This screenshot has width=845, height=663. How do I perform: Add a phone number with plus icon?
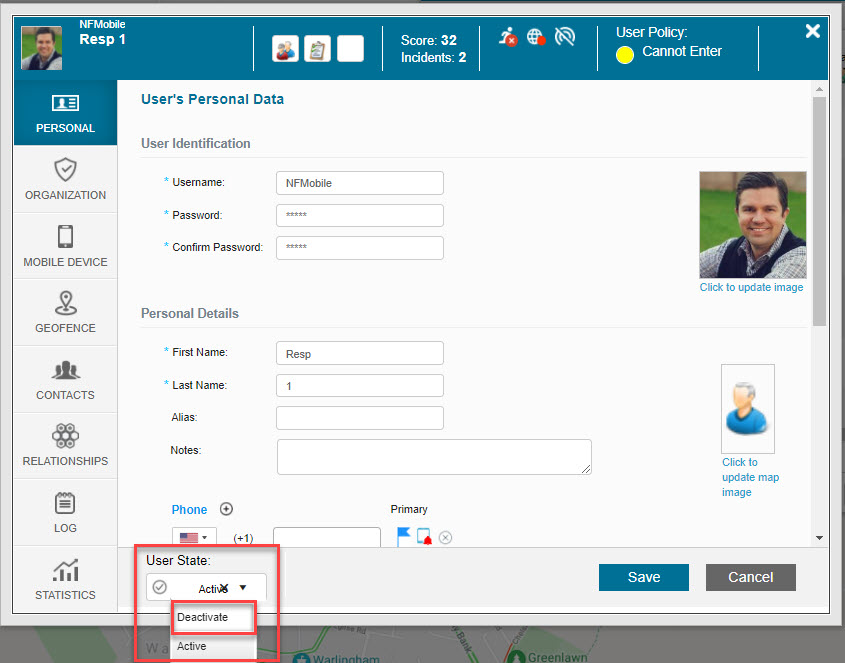click(x=226, y=509)
